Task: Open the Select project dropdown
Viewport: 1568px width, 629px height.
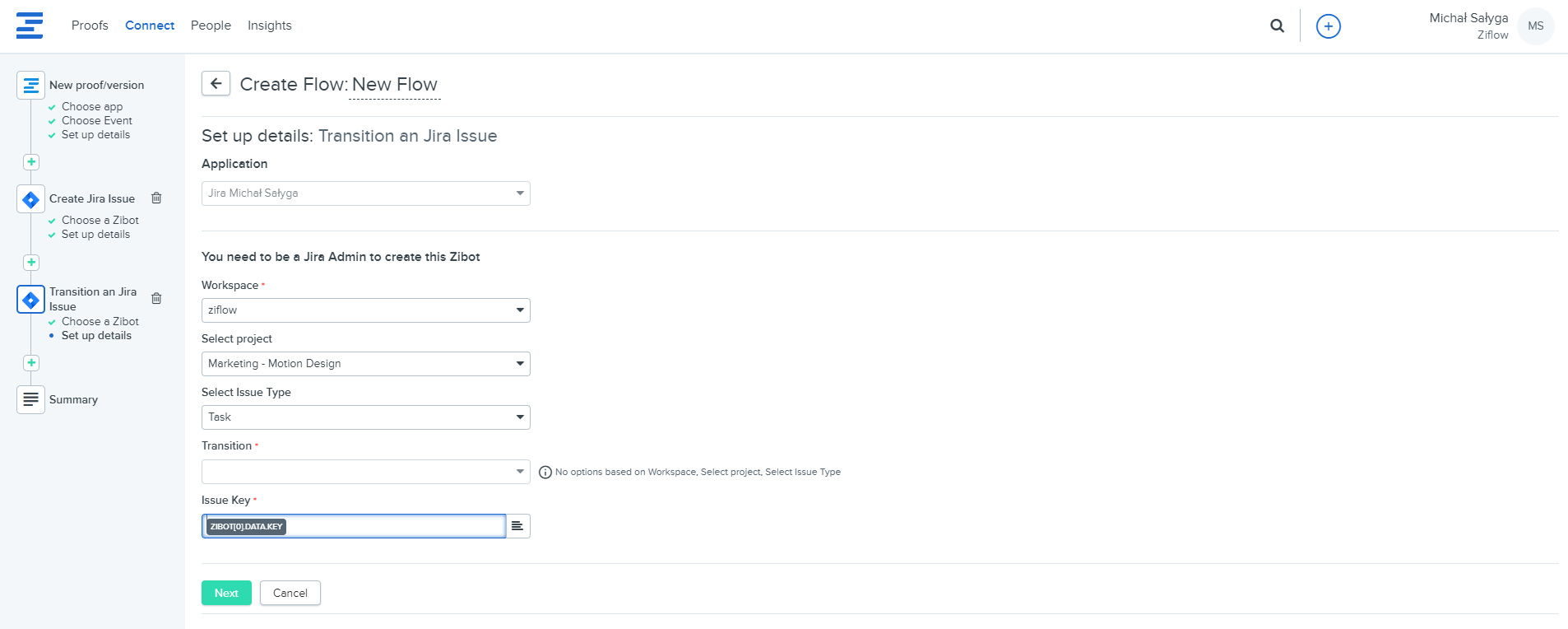Action: (365, 364)
